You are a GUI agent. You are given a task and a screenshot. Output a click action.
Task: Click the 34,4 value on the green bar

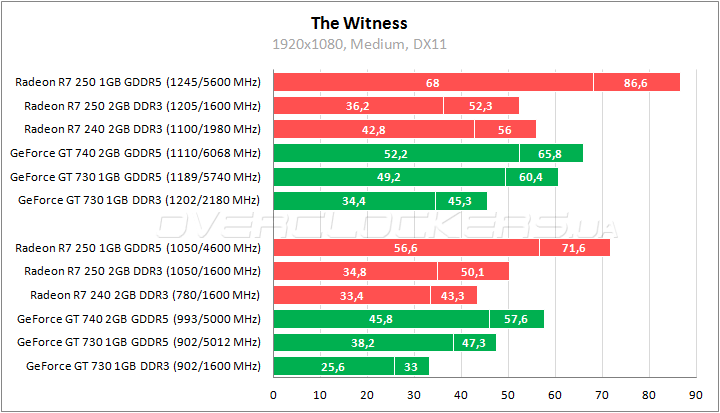pyautogui.click(x=354, y=201)
